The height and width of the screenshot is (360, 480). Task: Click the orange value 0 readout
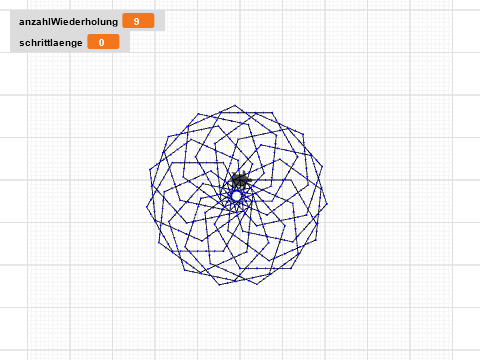click(103, 42)
